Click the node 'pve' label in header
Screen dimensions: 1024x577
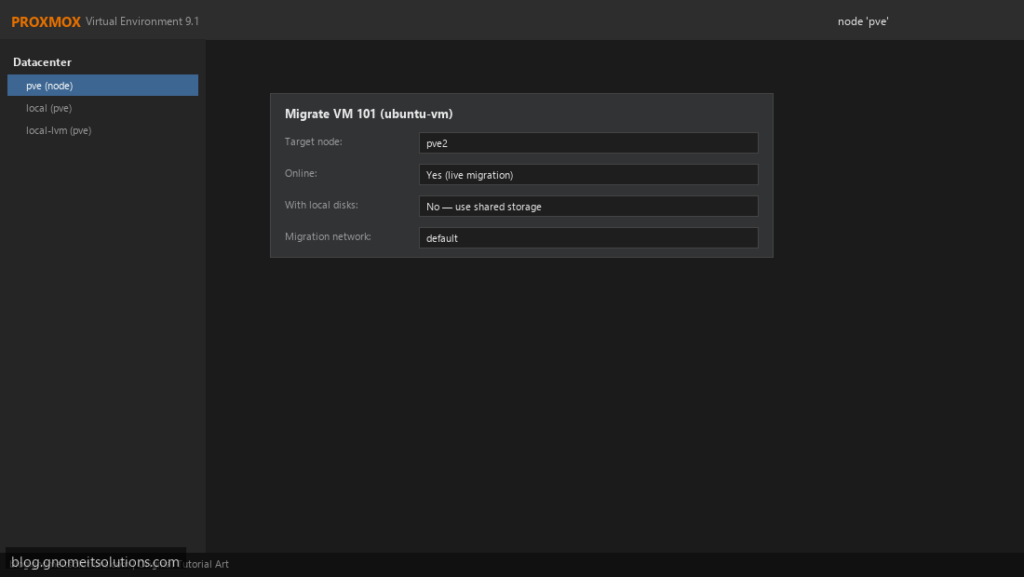click(863, 22)
